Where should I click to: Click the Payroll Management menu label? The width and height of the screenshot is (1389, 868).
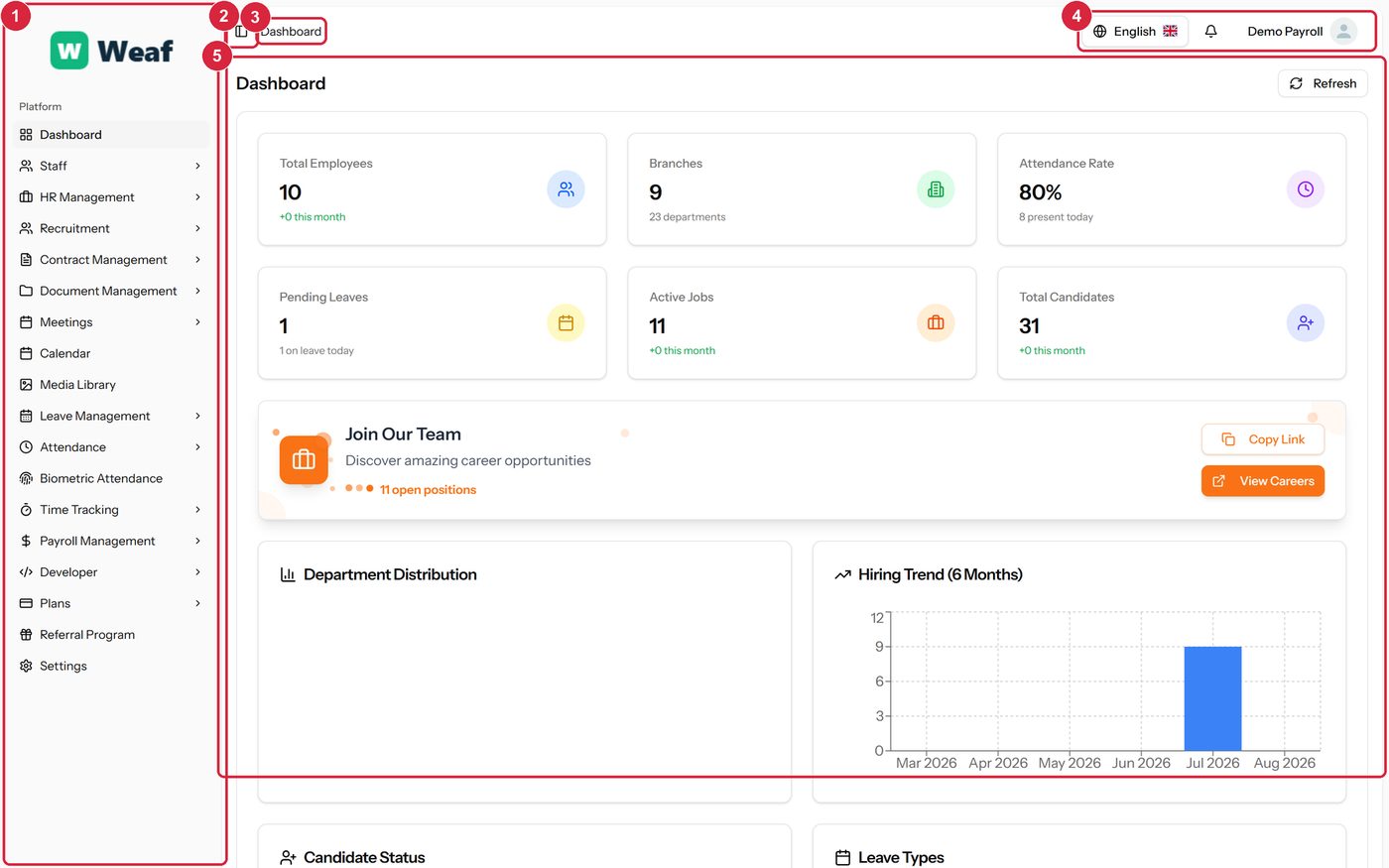(x=97, y=541)
